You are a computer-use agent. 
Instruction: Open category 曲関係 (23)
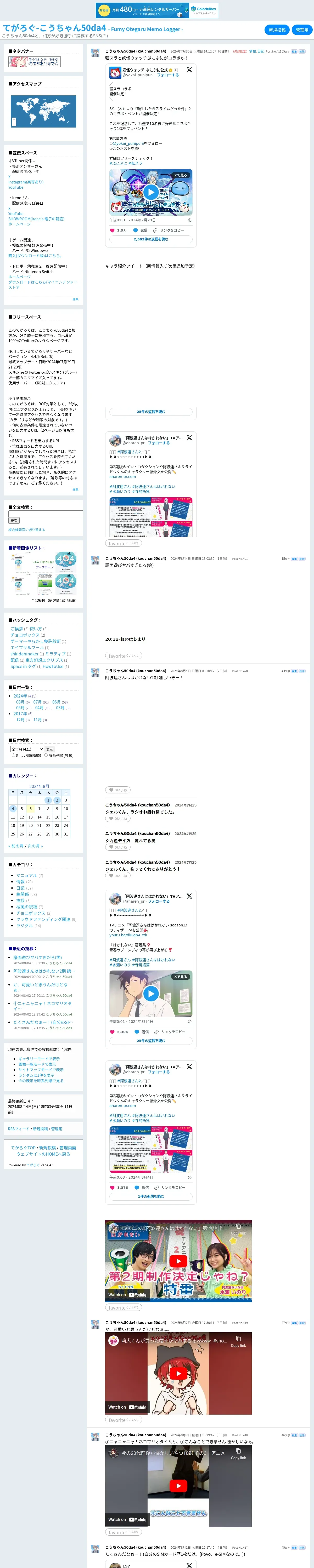[23, 895]
